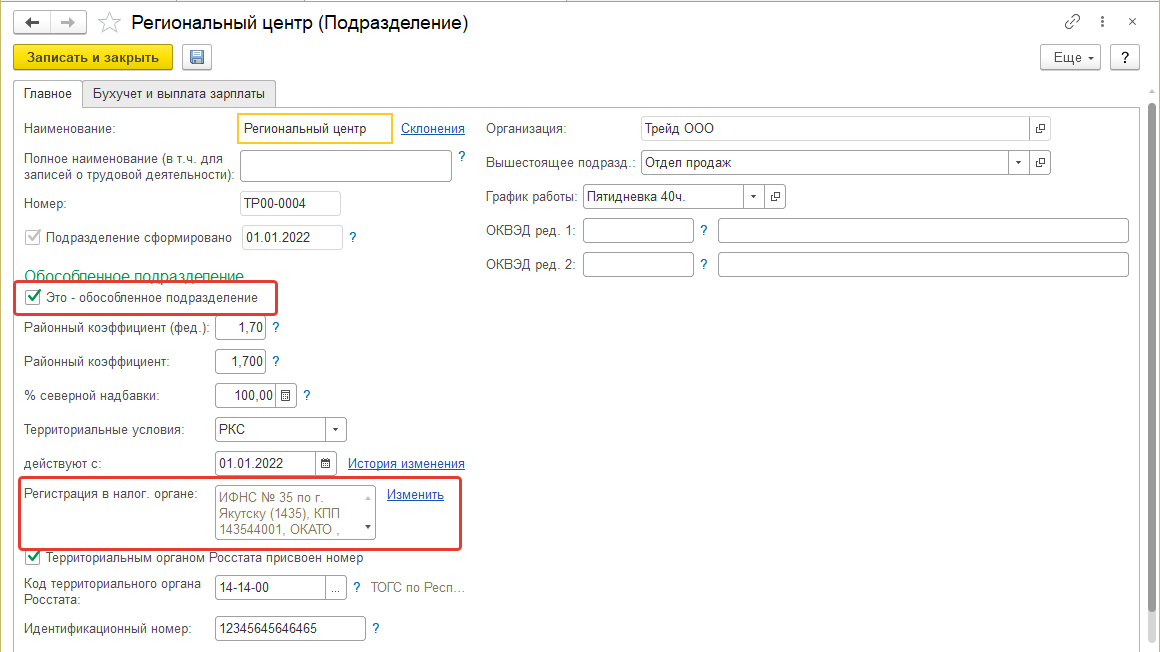Open calendar picker for действуют с date
This screenshot has height=652, width=1160.
[x=326, y=463]
